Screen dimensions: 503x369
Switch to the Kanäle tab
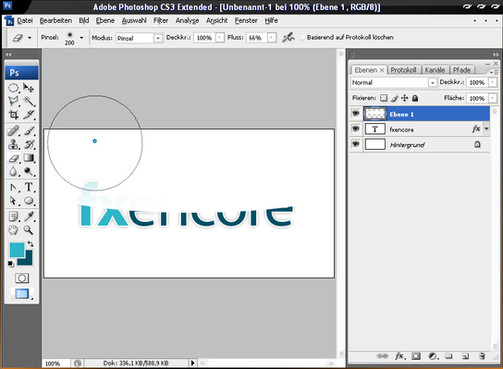point(435,70)
